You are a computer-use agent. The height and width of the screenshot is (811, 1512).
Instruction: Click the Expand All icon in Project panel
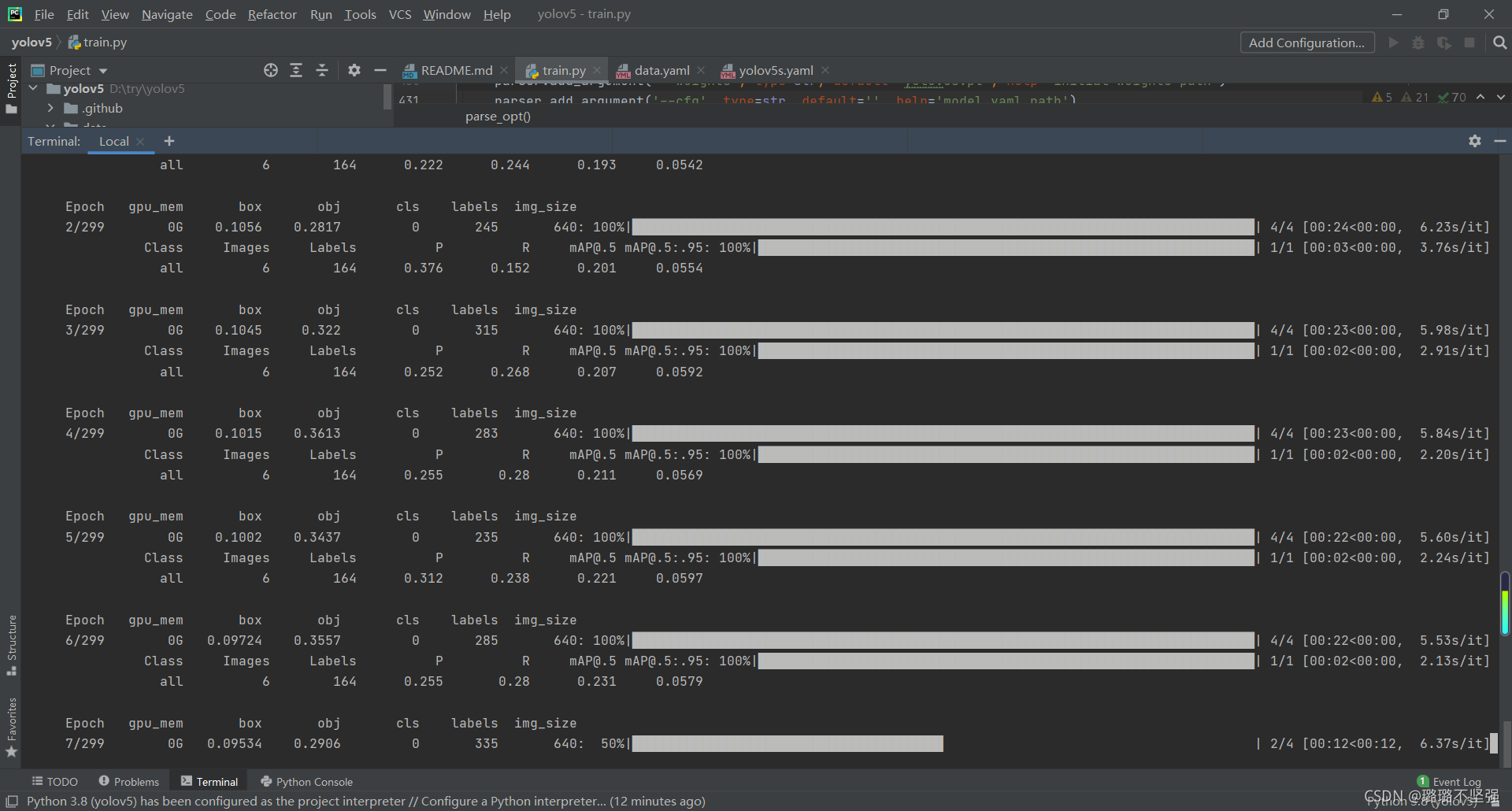296,70
